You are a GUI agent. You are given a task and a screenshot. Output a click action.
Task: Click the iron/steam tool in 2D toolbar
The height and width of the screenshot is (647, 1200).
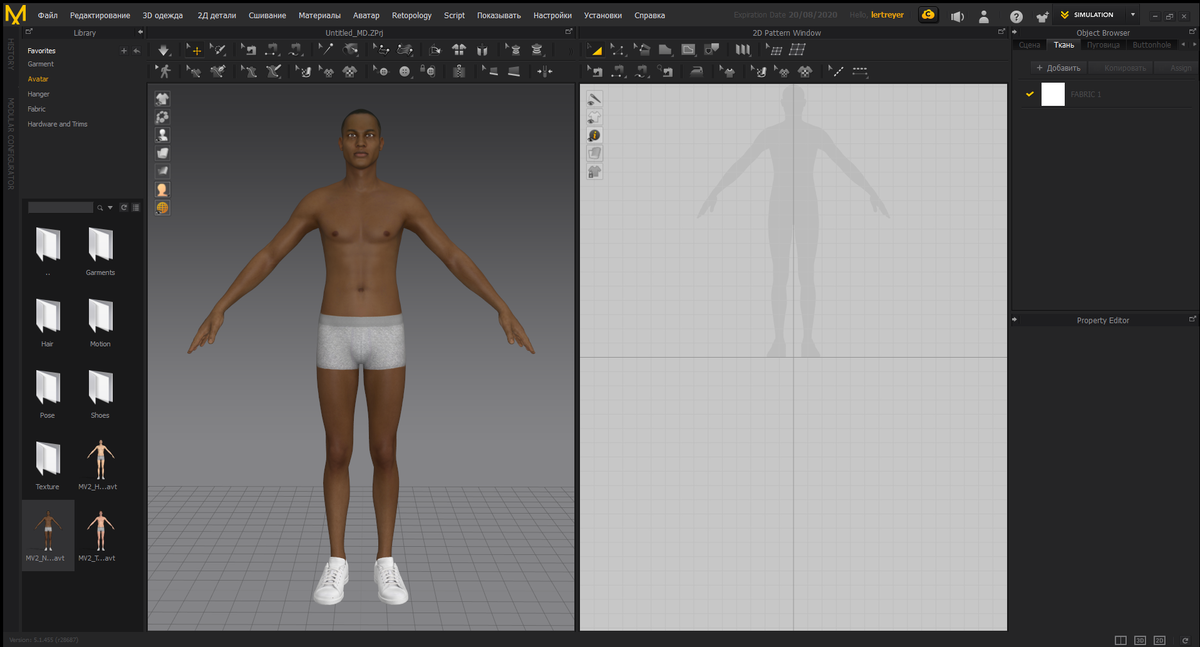(x=697, y=72)
